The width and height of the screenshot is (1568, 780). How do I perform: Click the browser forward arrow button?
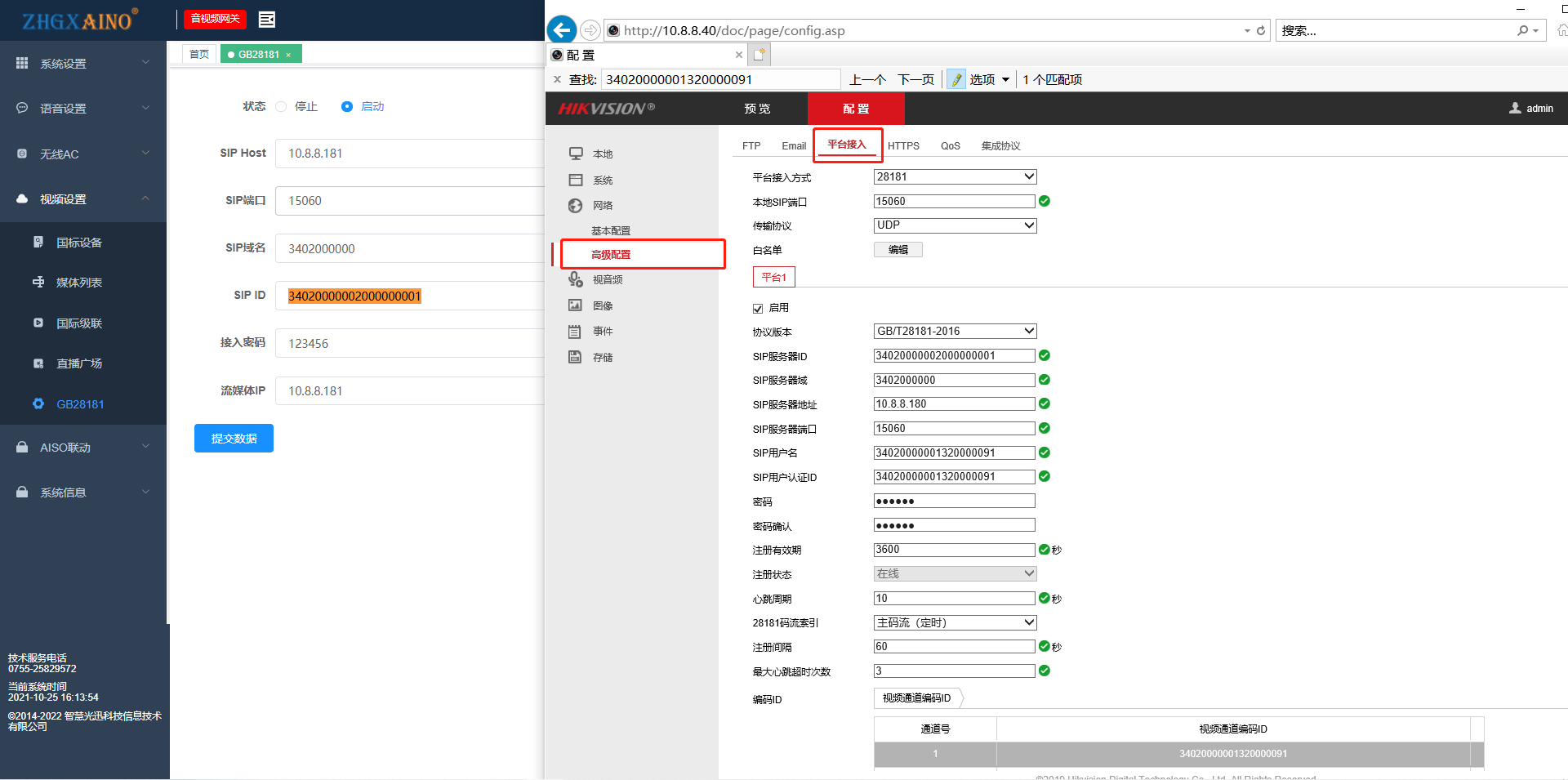click(590, 30)
